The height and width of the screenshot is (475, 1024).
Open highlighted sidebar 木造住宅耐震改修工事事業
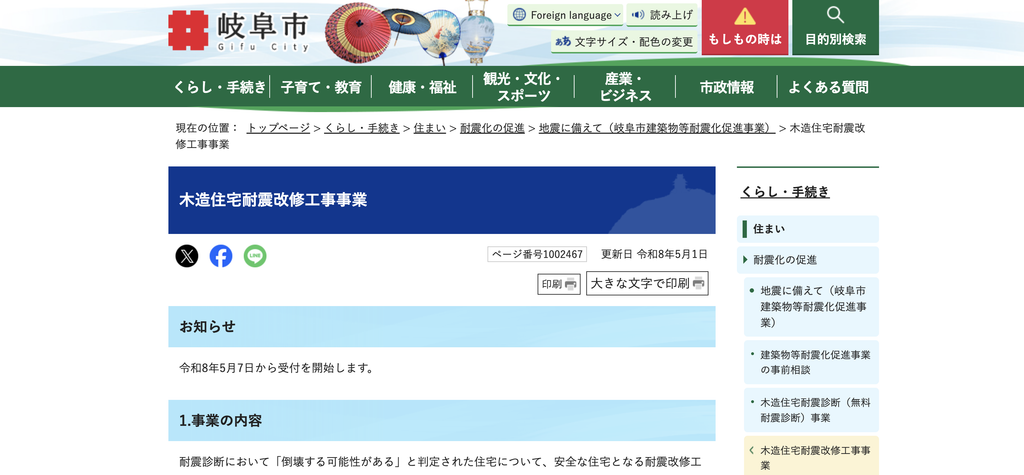[x=811, y=457]
